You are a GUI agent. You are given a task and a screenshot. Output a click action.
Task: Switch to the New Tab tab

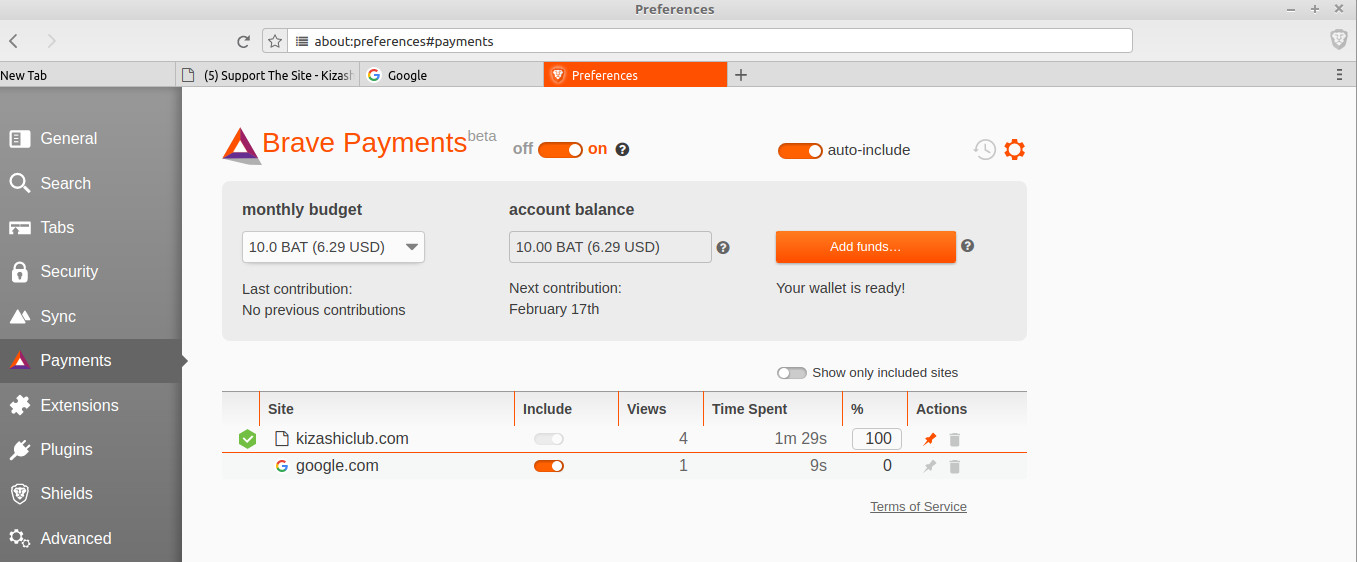pos(88,75)
